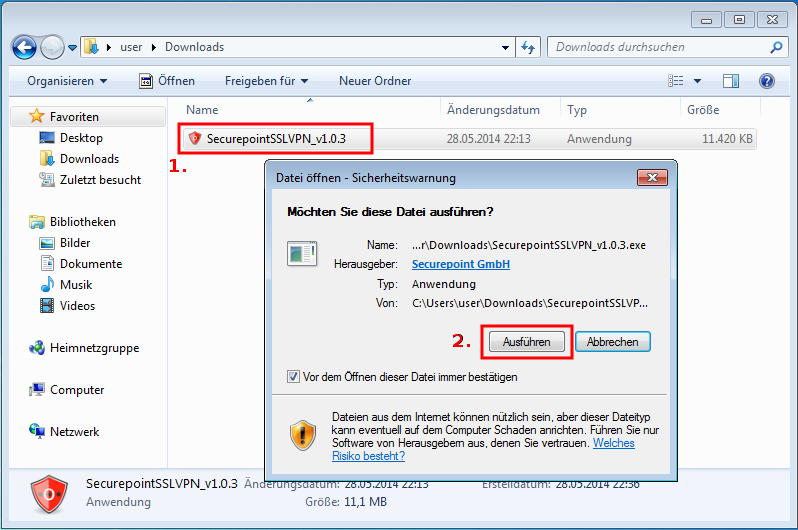The width and height of the screenshot is (798, 530).
Task: Select 'user' in the address breadcrumb
Action: (x=131, y=47)
